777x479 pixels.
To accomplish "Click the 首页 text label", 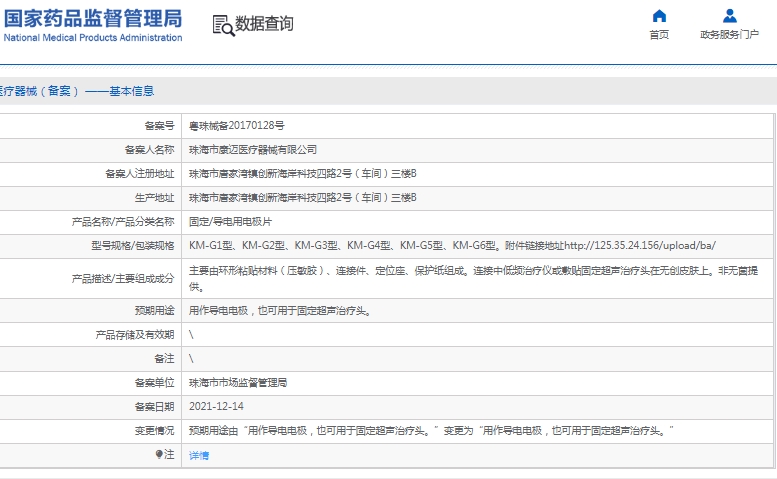I will [659, 35].
